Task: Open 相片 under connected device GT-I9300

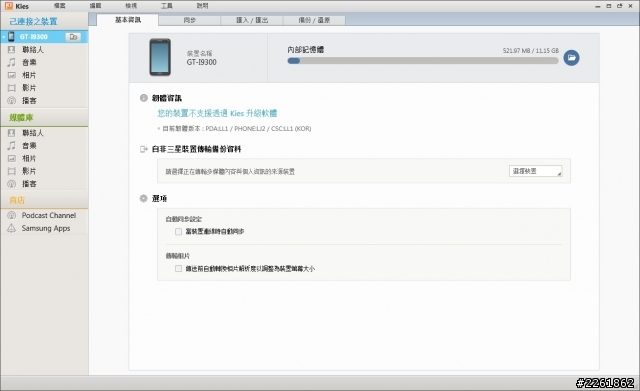Action: (x=29, y=75)
